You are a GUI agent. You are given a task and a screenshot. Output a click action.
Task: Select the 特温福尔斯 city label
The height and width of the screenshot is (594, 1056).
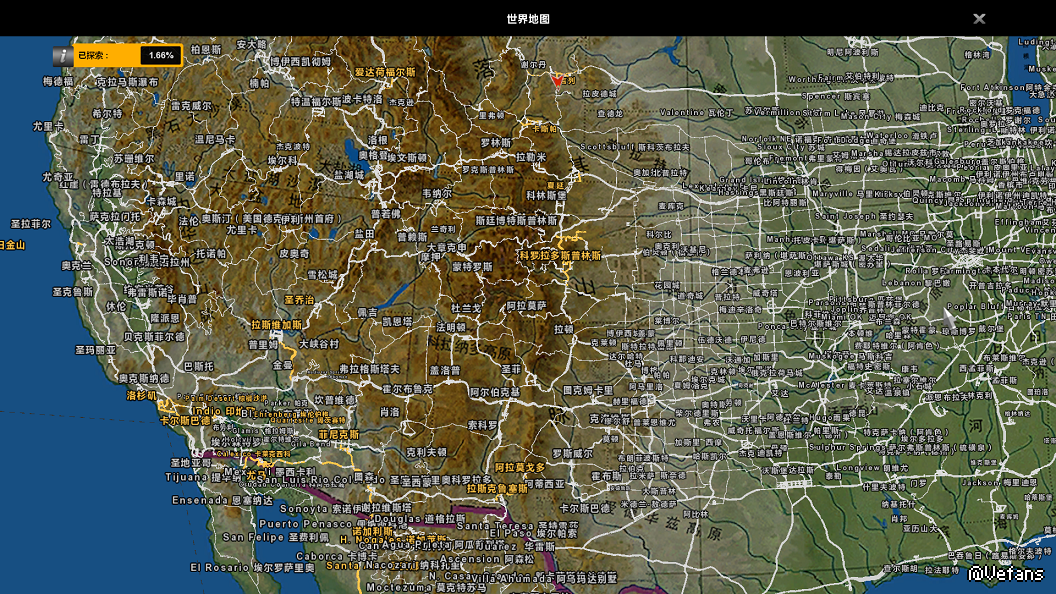pyautogui.click(x=316, y=102)
